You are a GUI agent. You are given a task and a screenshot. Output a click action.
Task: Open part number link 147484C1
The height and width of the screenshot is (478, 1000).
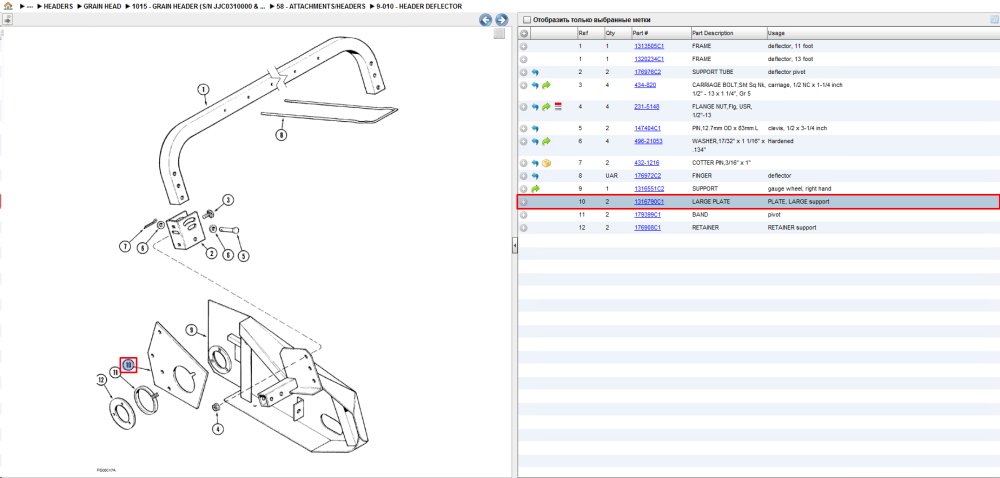coord(647,129)
